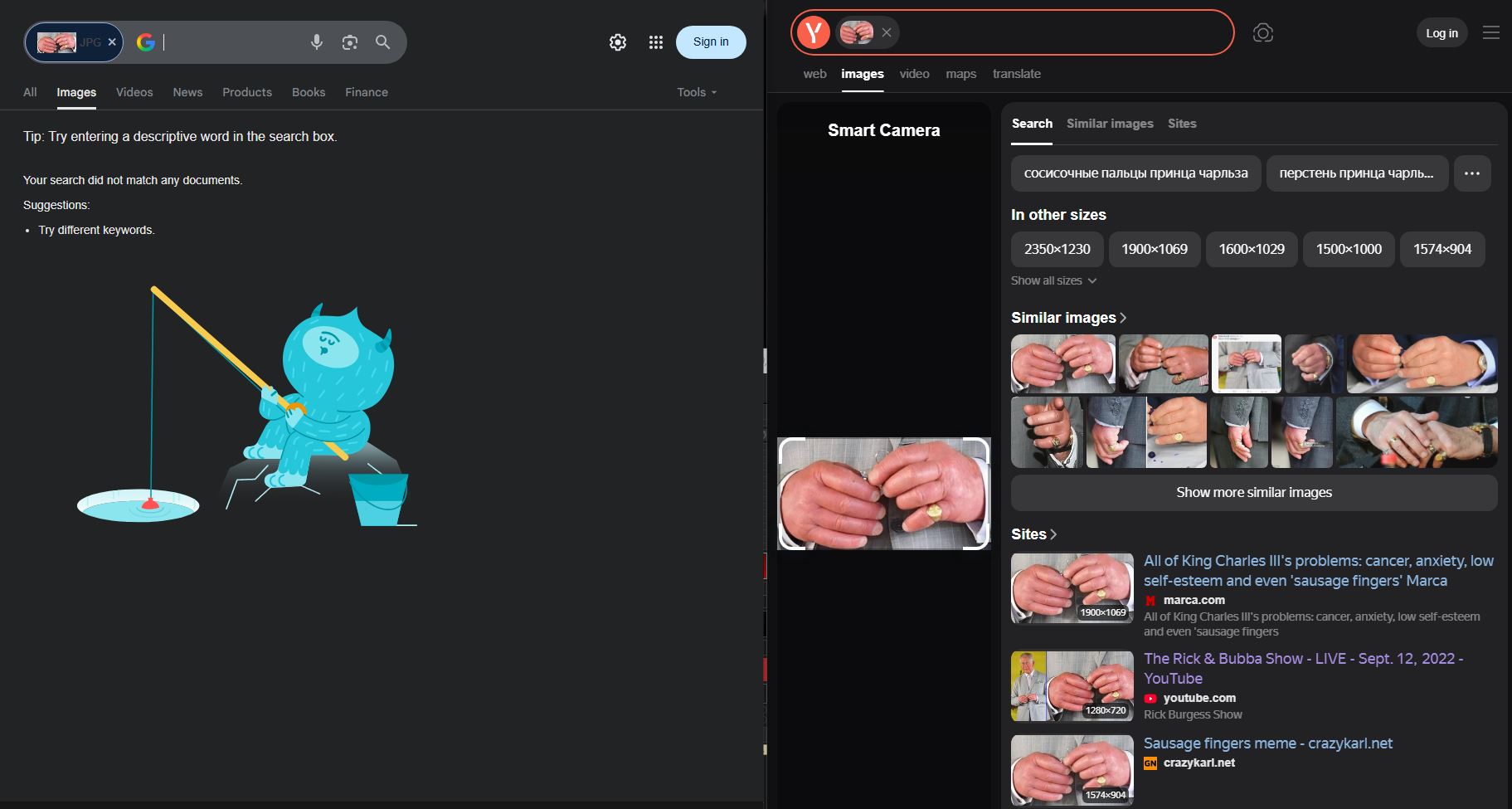The image size is (1512, 809).
Task: Go to Google Books tab
Action: (309, 92)
